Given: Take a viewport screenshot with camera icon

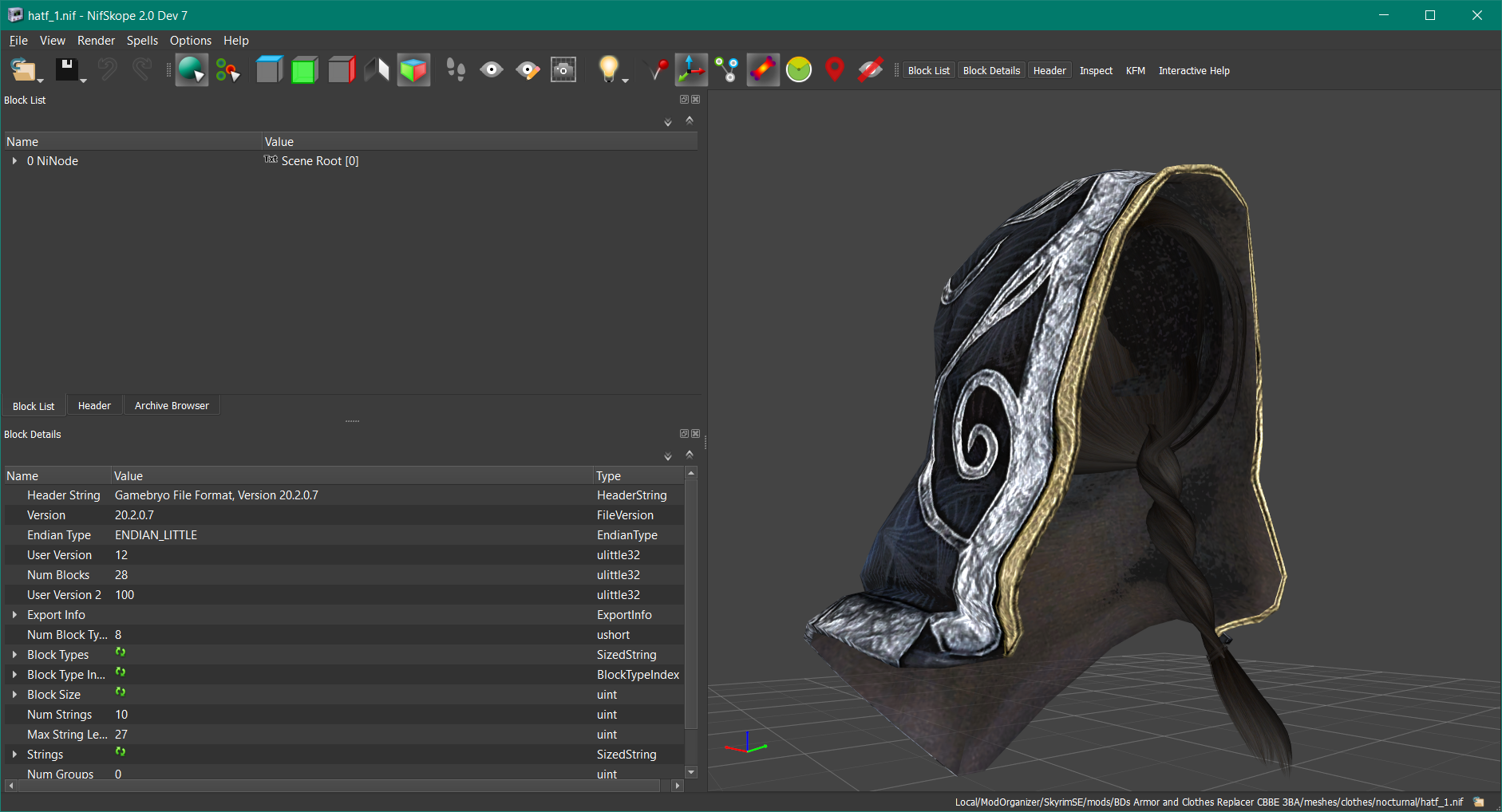Looking at the screenshot, I should click(563, 70).
